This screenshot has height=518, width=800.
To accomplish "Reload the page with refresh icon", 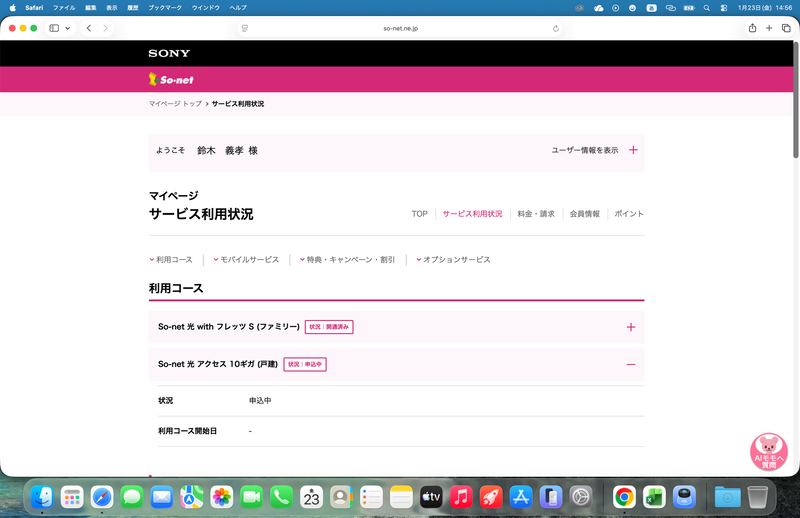I will [x=556, y=29].
